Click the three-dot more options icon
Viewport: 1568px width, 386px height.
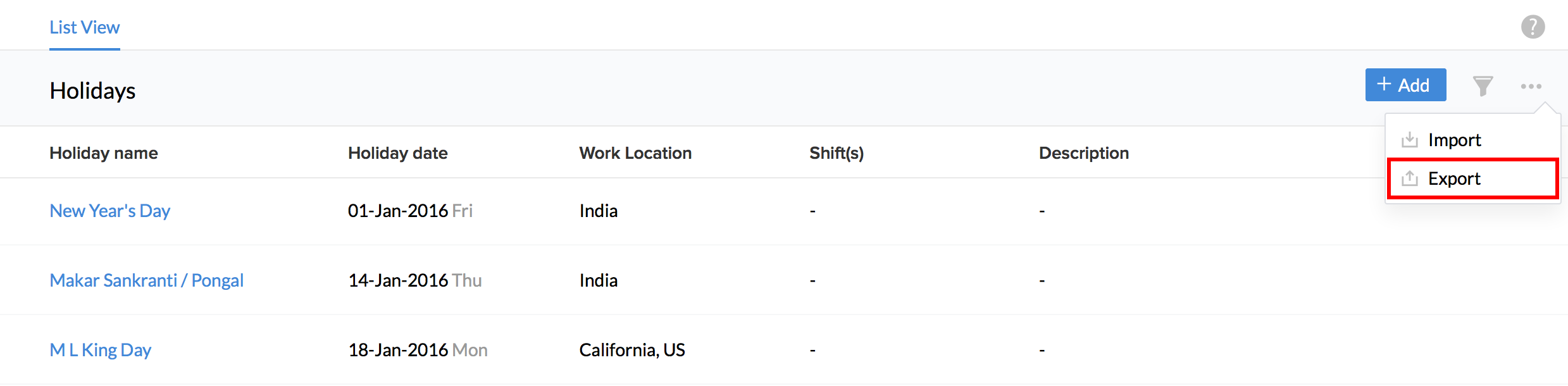1531,86
